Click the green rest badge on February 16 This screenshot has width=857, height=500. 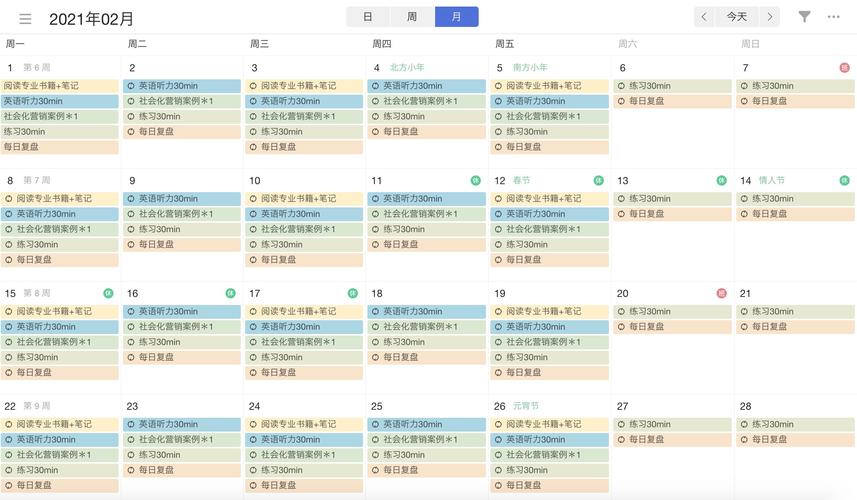(x=231, y=293)
